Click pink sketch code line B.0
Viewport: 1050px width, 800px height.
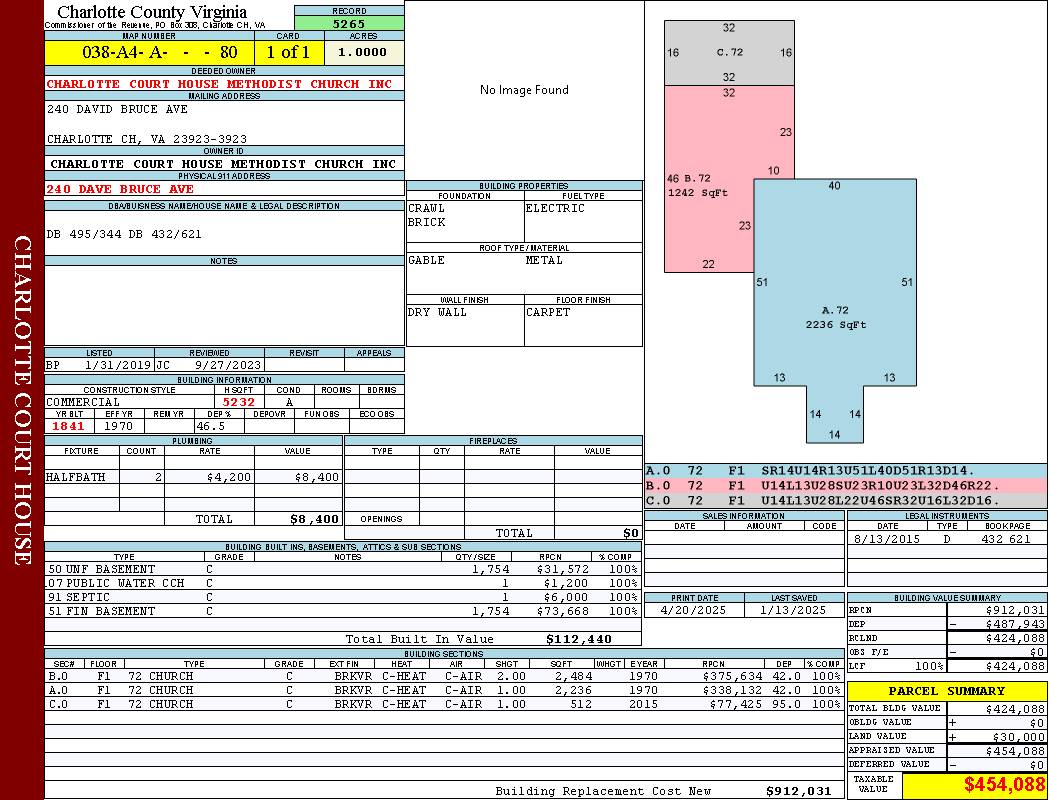coord(846,485)
